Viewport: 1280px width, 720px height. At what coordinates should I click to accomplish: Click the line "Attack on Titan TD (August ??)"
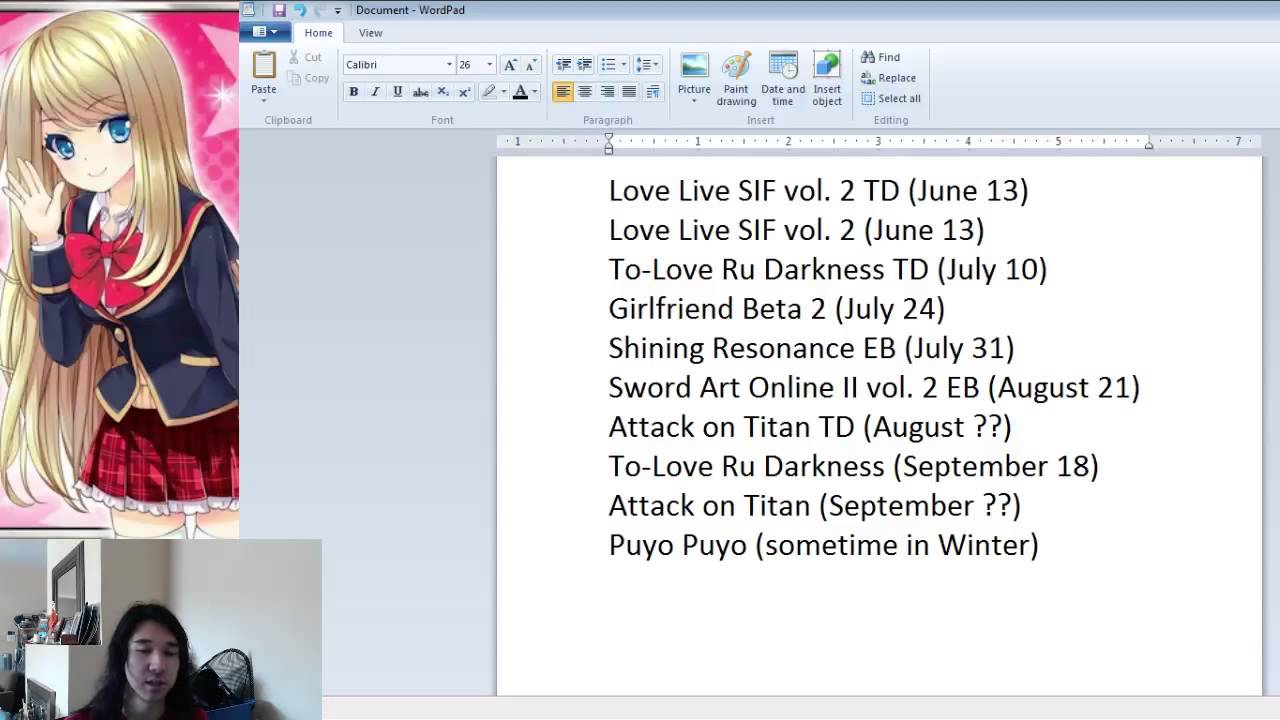click(x=810, y=426)
